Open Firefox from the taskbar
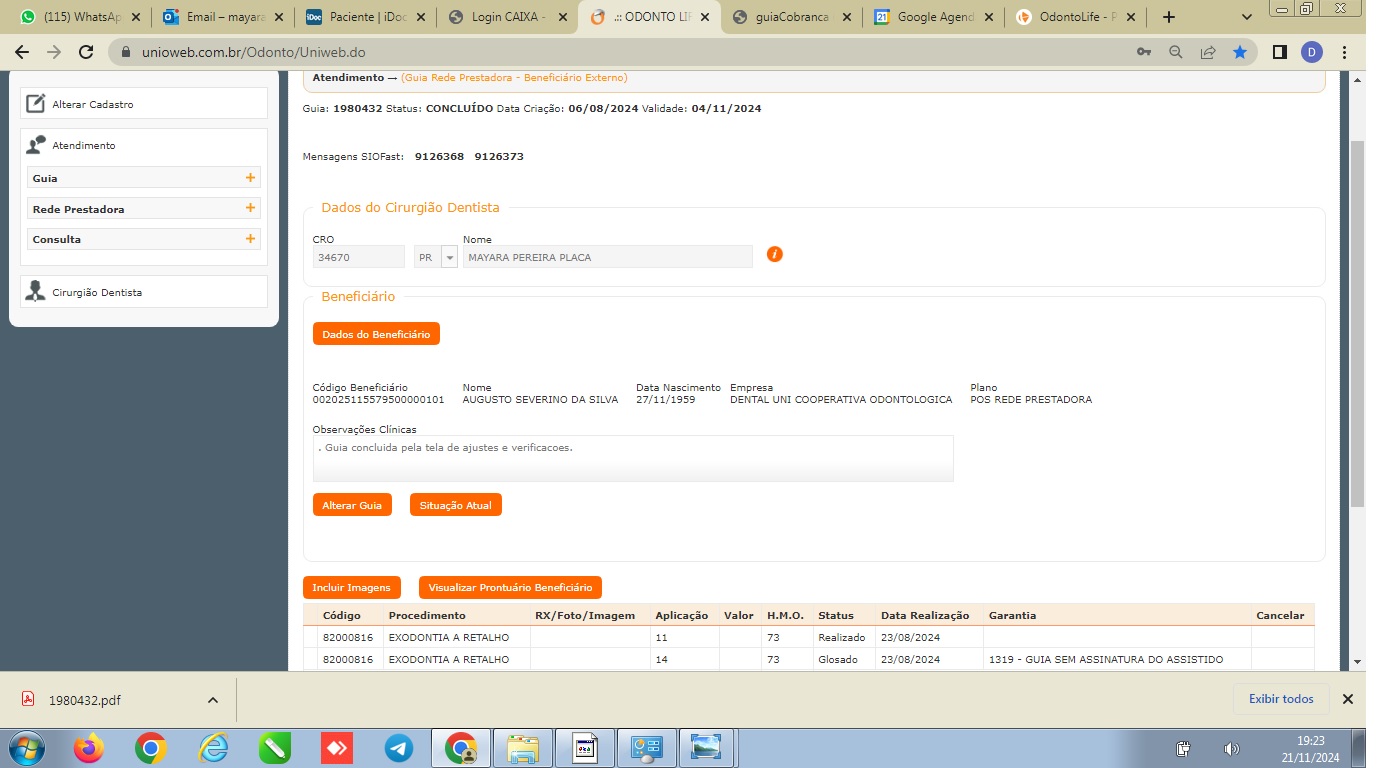 pyautogui.click(x=89, y=748)
